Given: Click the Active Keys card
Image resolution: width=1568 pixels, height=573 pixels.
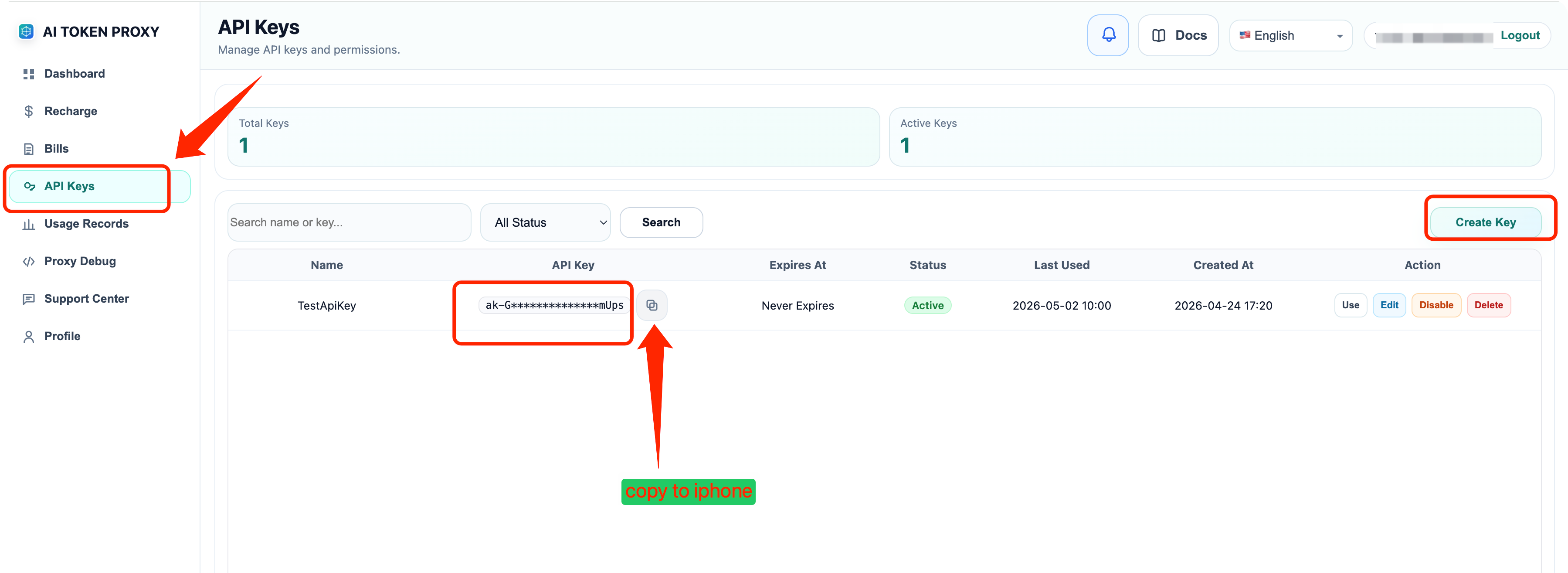Looking at the screenshot, I should (x=1215, y=137).
